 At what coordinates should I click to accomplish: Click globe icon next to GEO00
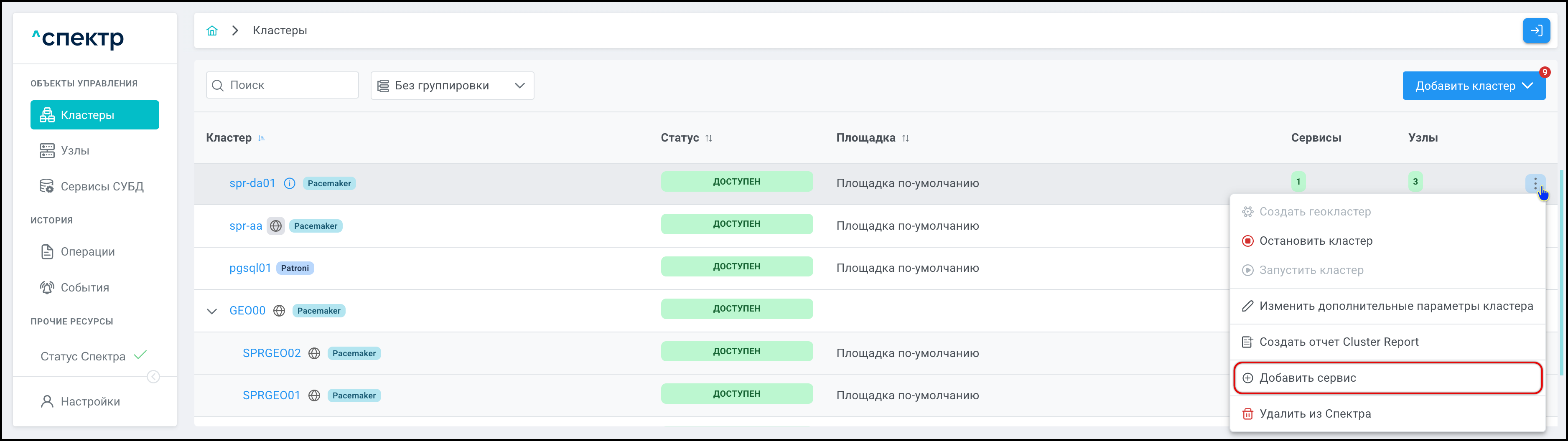280,311
